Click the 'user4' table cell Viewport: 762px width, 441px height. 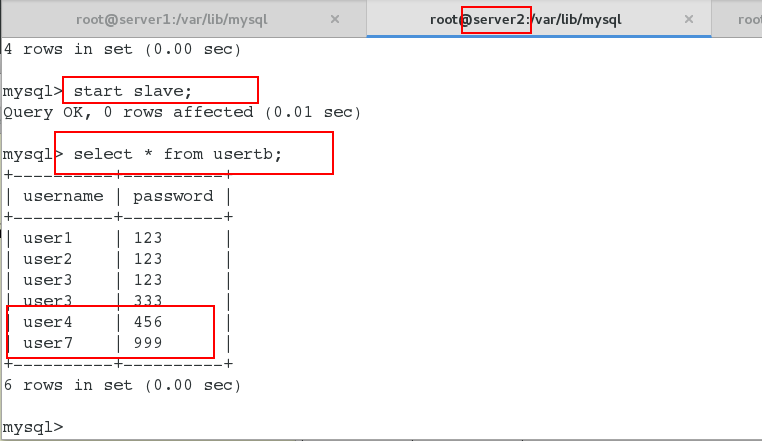click(x=48, y=322)
